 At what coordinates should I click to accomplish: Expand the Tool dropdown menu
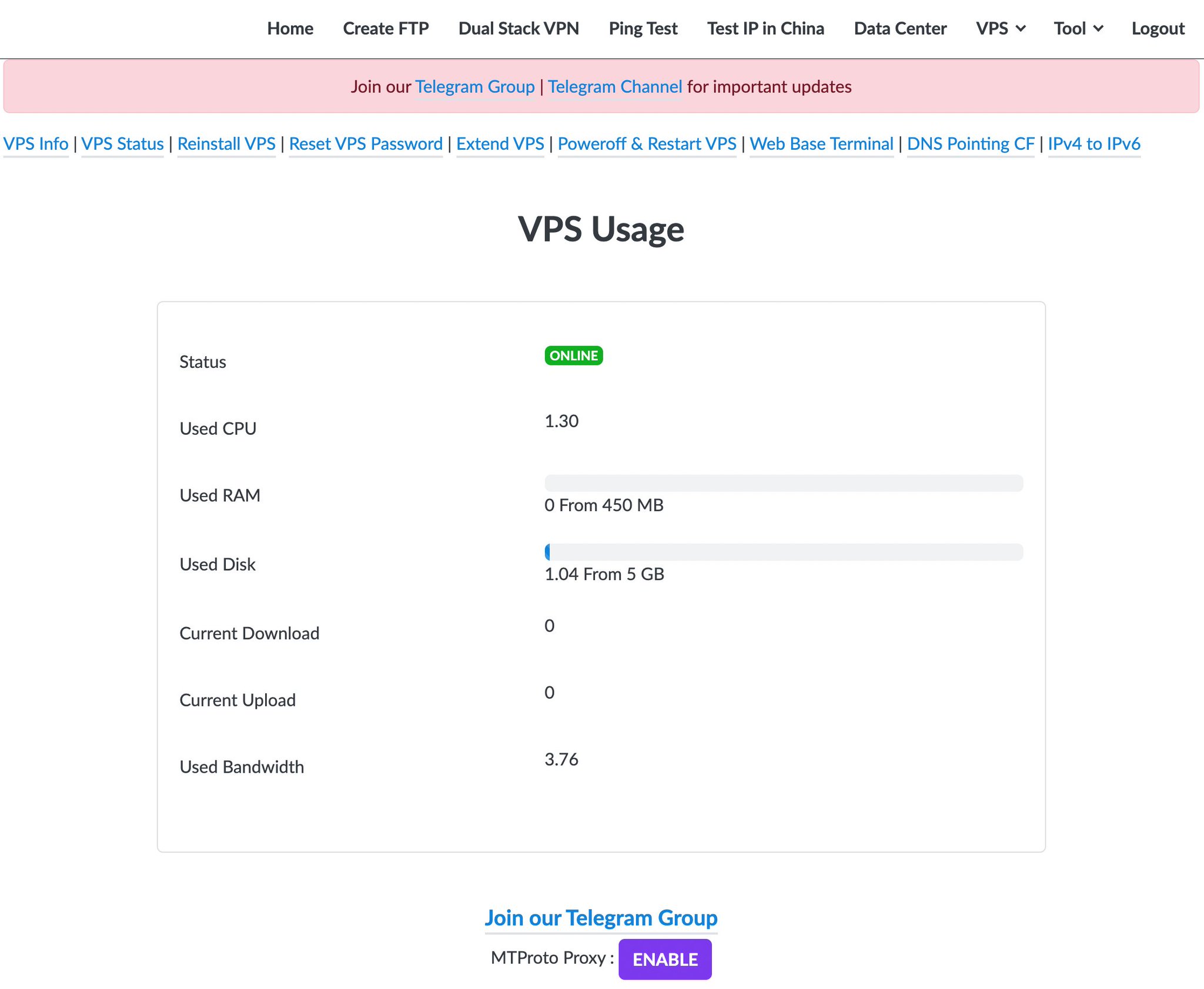coord(1078,28)
